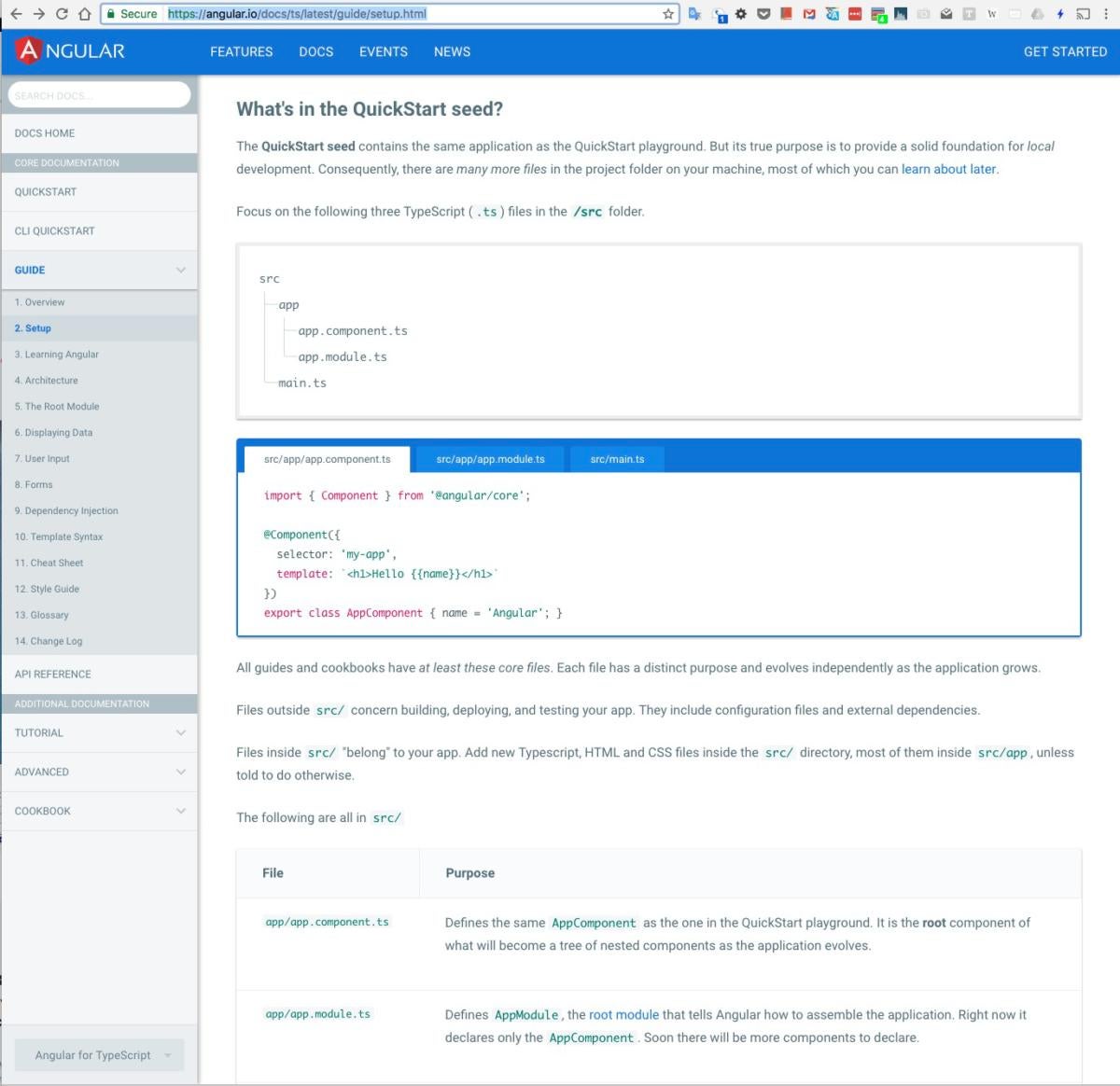The image size is (1120, 1086).
Task: Open '10. Template Syntax' guide page
Action: pyautogui.click(x=99, y=537)
